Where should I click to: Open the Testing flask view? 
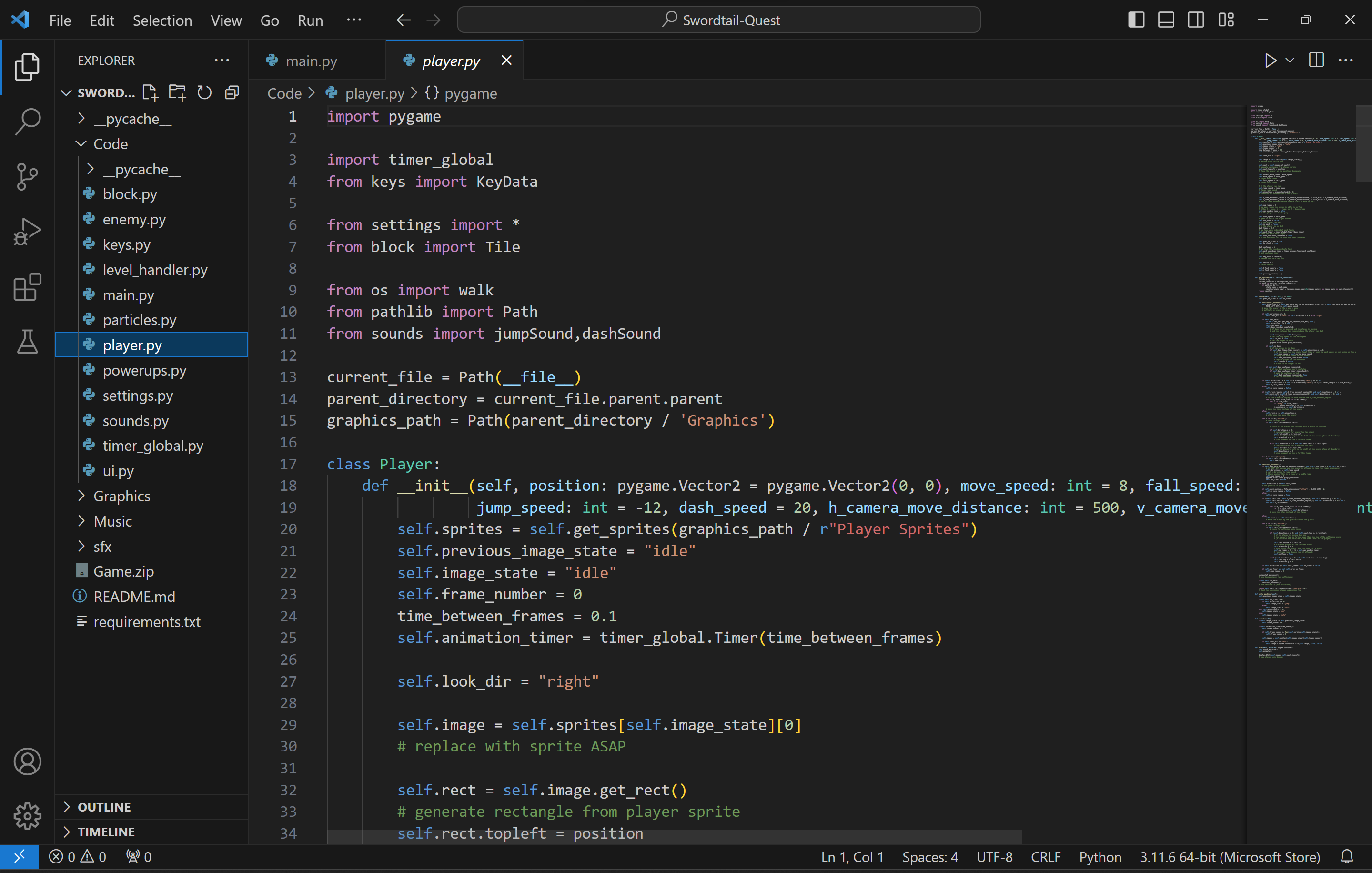[x=27, y=342]
